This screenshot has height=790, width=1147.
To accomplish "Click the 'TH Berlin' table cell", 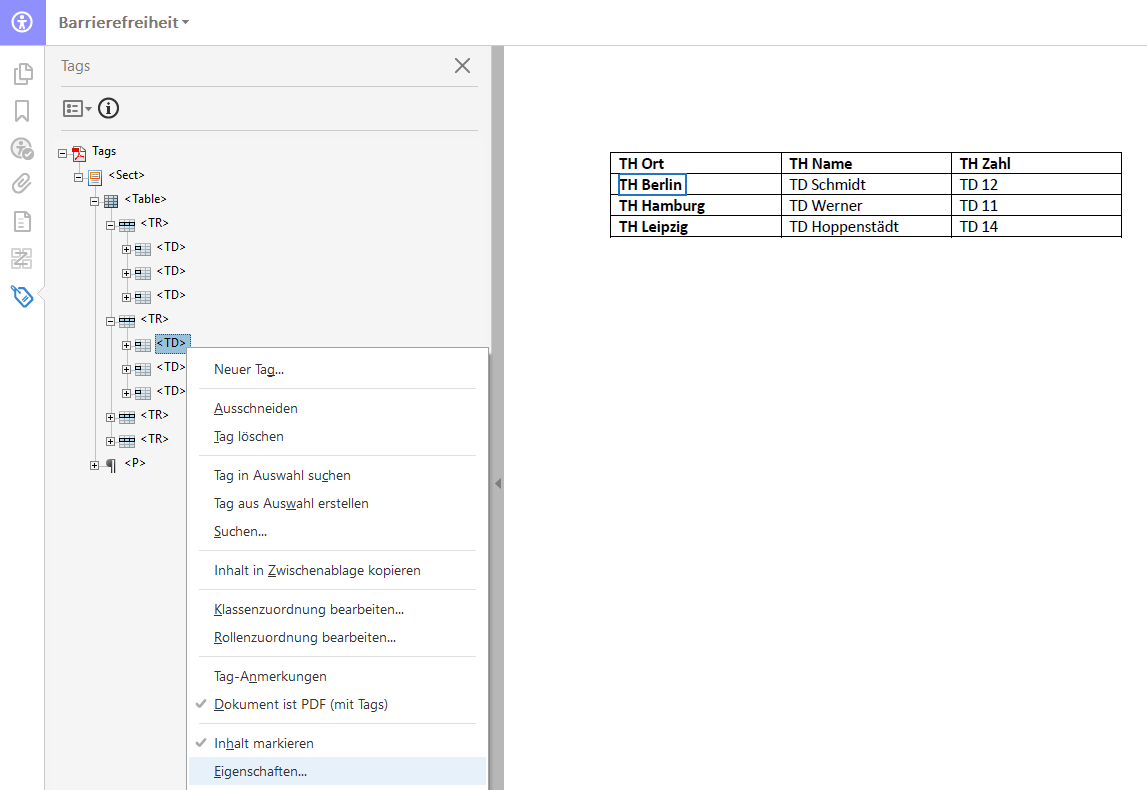I will (651, 184).
